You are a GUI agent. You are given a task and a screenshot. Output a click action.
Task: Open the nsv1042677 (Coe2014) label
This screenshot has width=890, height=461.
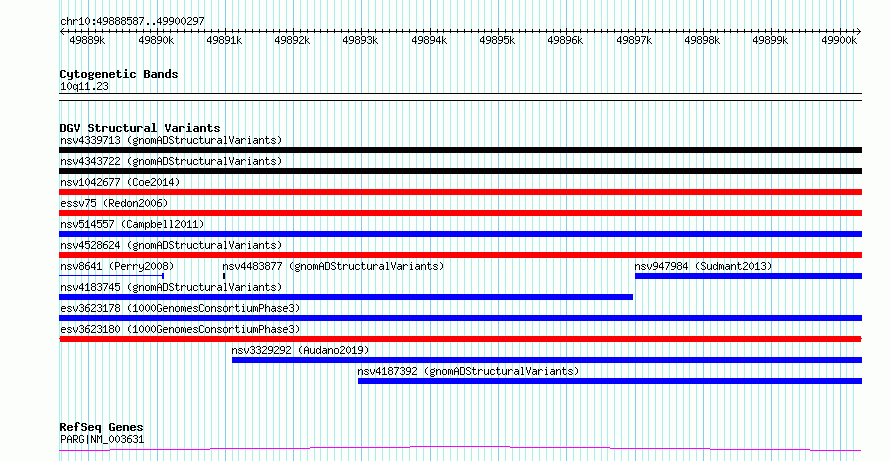(120, 182)
